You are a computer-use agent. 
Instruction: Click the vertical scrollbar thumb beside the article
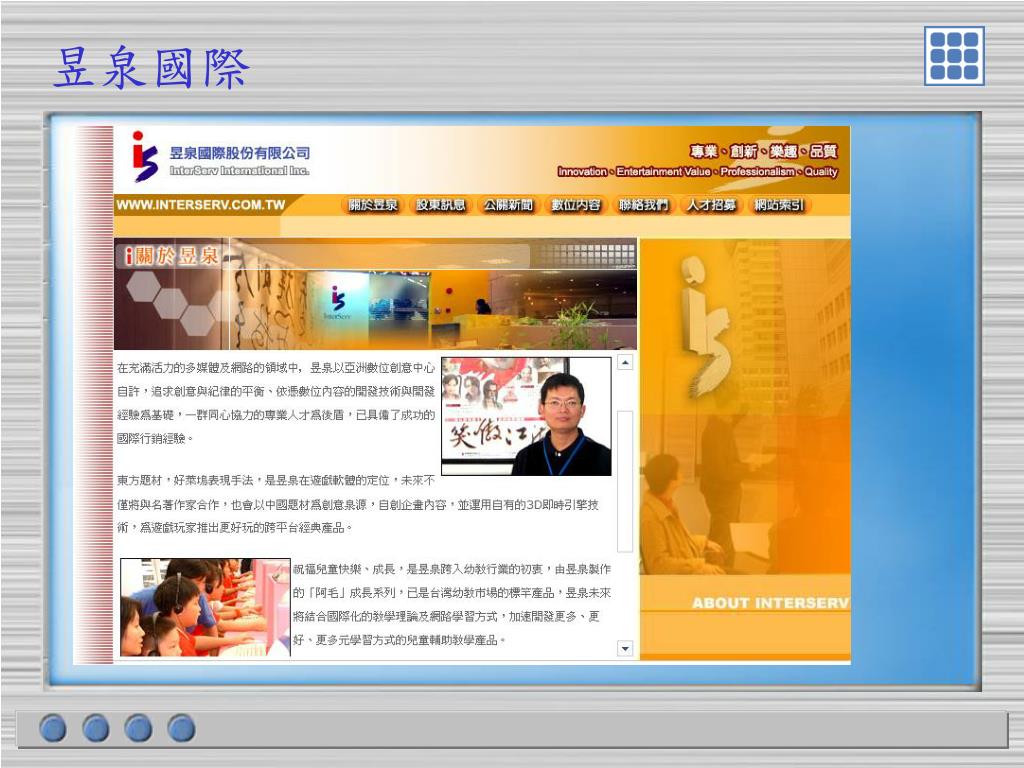(625, 481)
